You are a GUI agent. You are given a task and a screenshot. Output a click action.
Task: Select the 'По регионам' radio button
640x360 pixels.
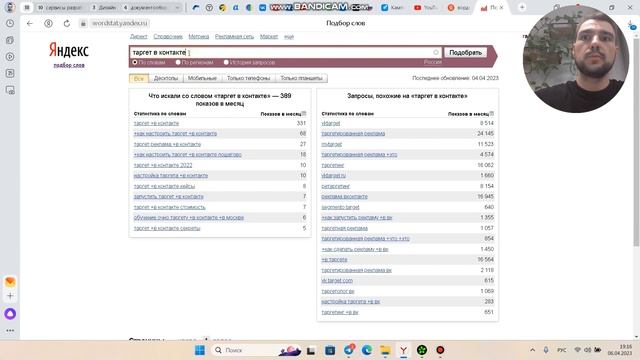[178, 62]
